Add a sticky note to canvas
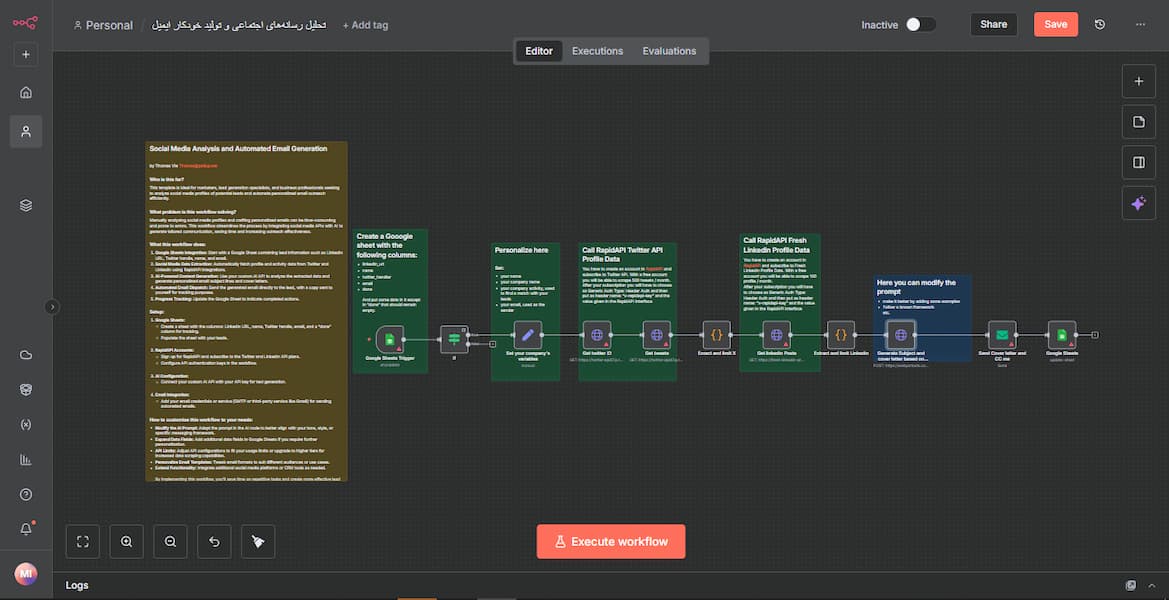This screenshot has width=1169, height=600. tap(1138, 122)
